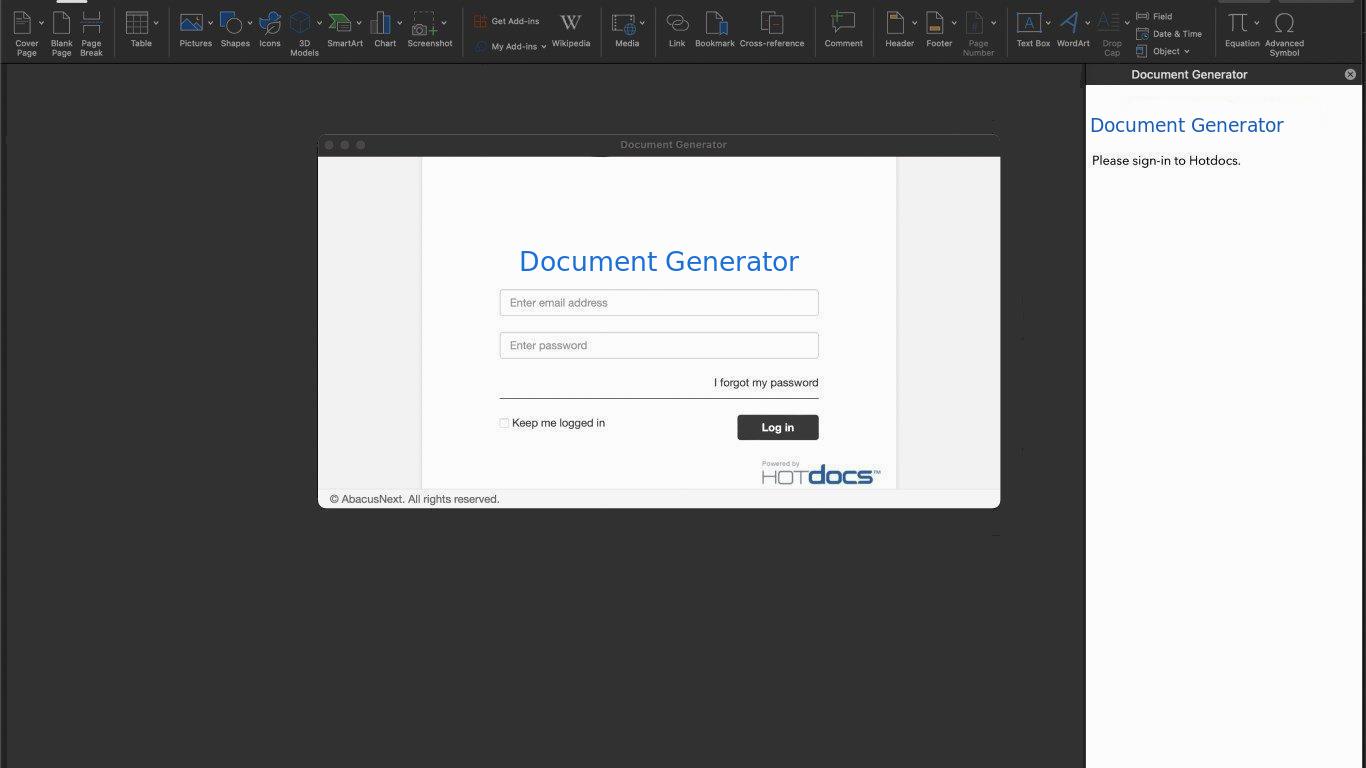Insert a Blank Page
The image size is (1366, 768).
tap(62, 33)
